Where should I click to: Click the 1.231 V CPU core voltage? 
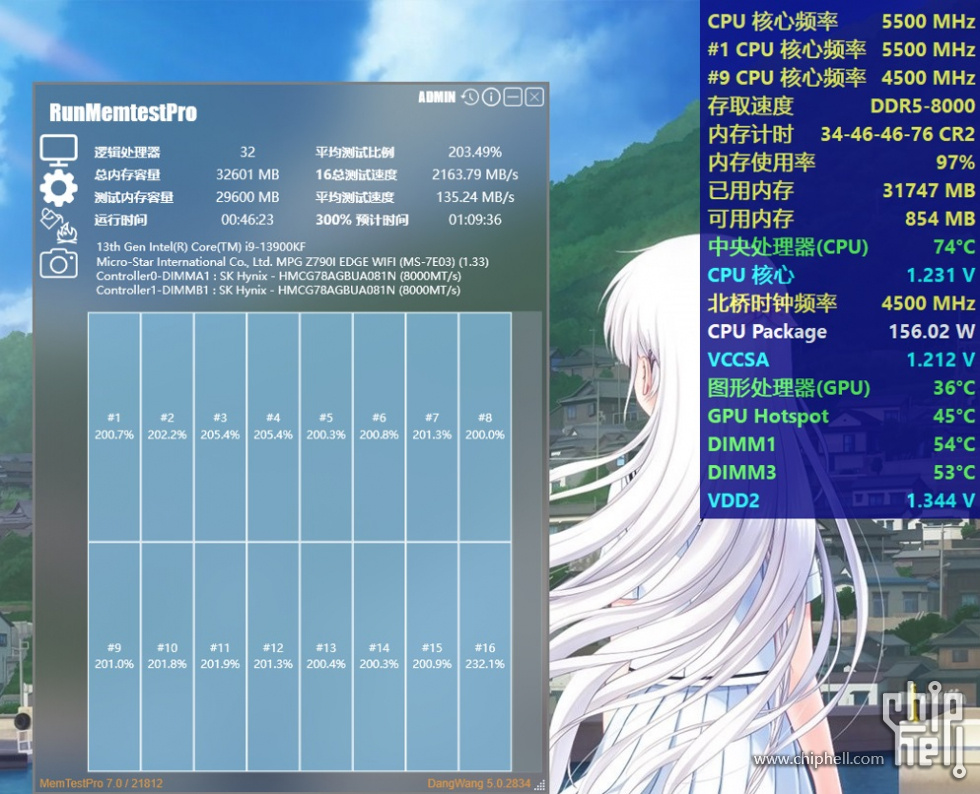click(941, 274)
